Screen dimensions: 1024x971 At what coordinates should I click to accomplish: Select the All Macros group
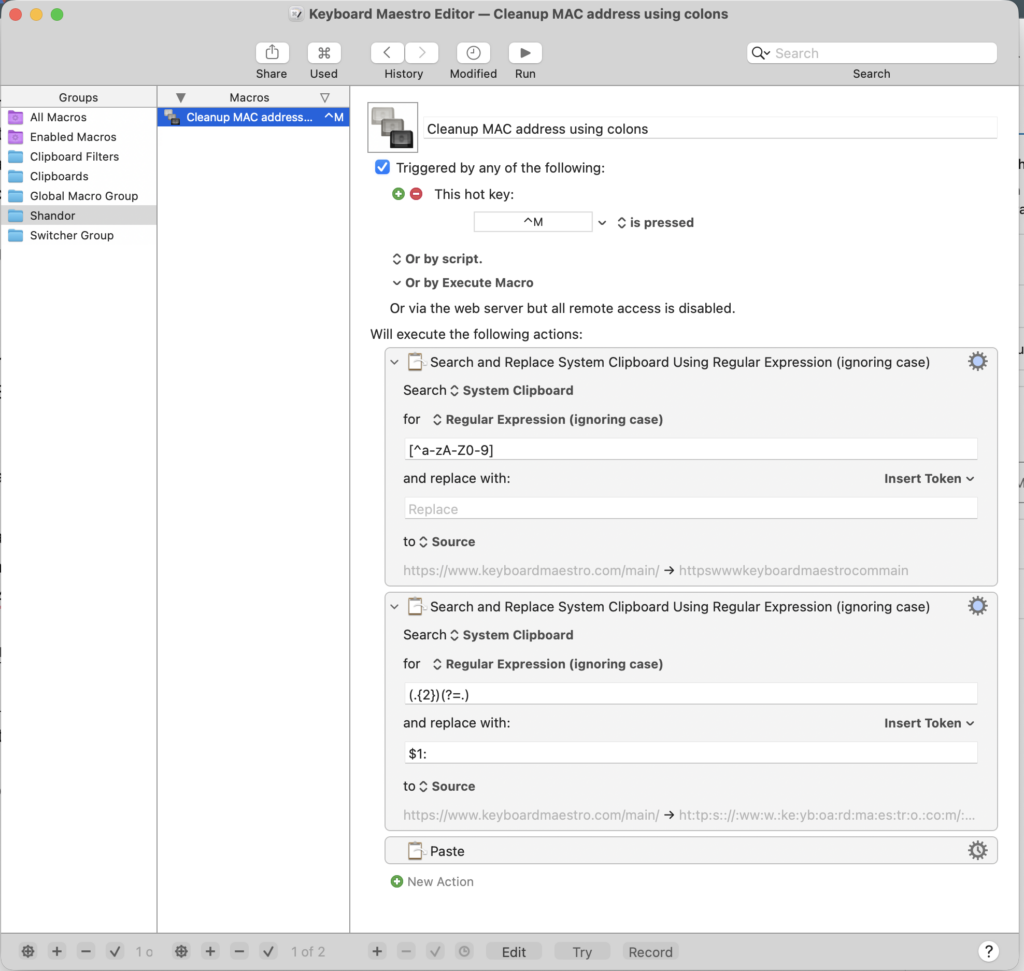click(58, 117)
